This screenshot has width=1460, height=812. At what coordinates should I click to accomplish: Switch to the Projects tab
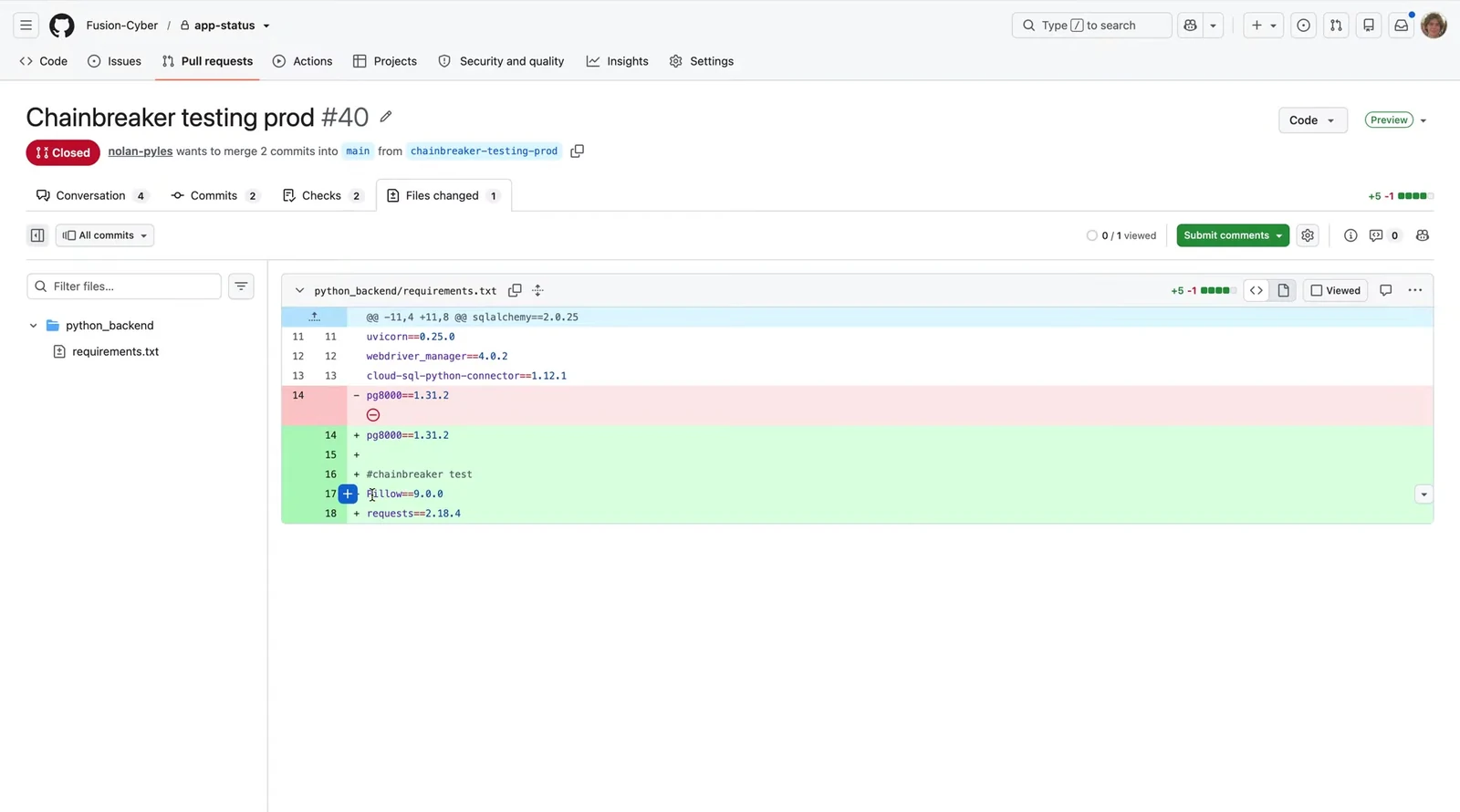pyautogui.click(x=385, y=61)
